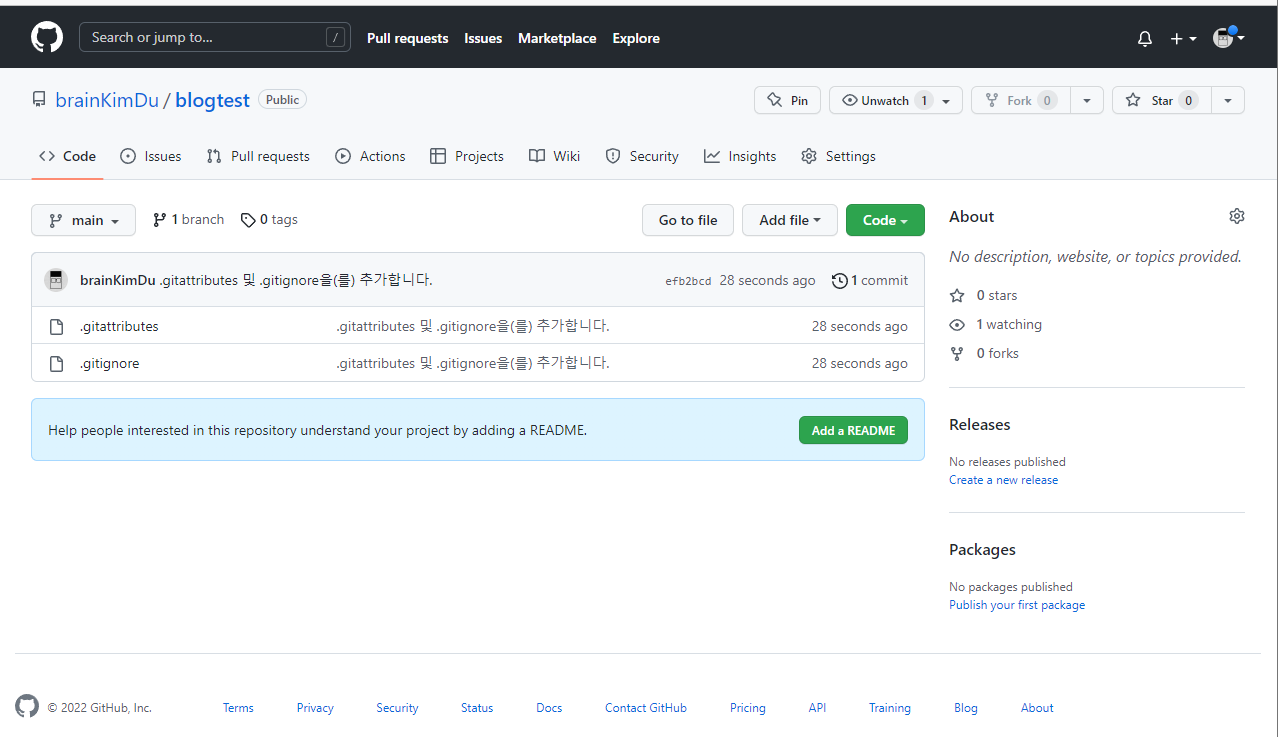Open the user avatar menu
The height and width of the screenshot is (737, 1278).
[x=1228, y=38]
